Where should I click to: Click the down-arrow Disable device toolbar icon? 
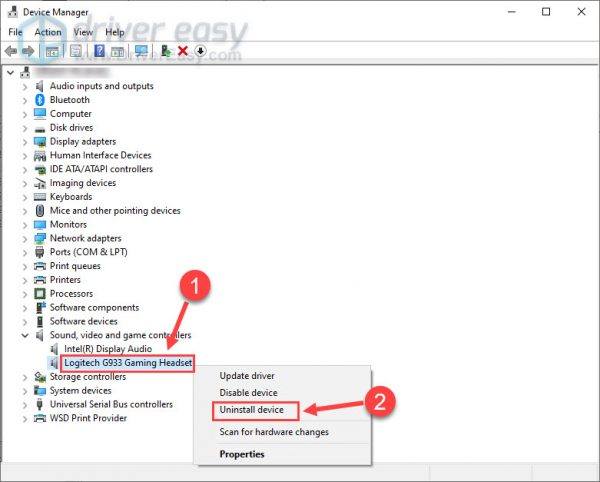pos(201,51)
